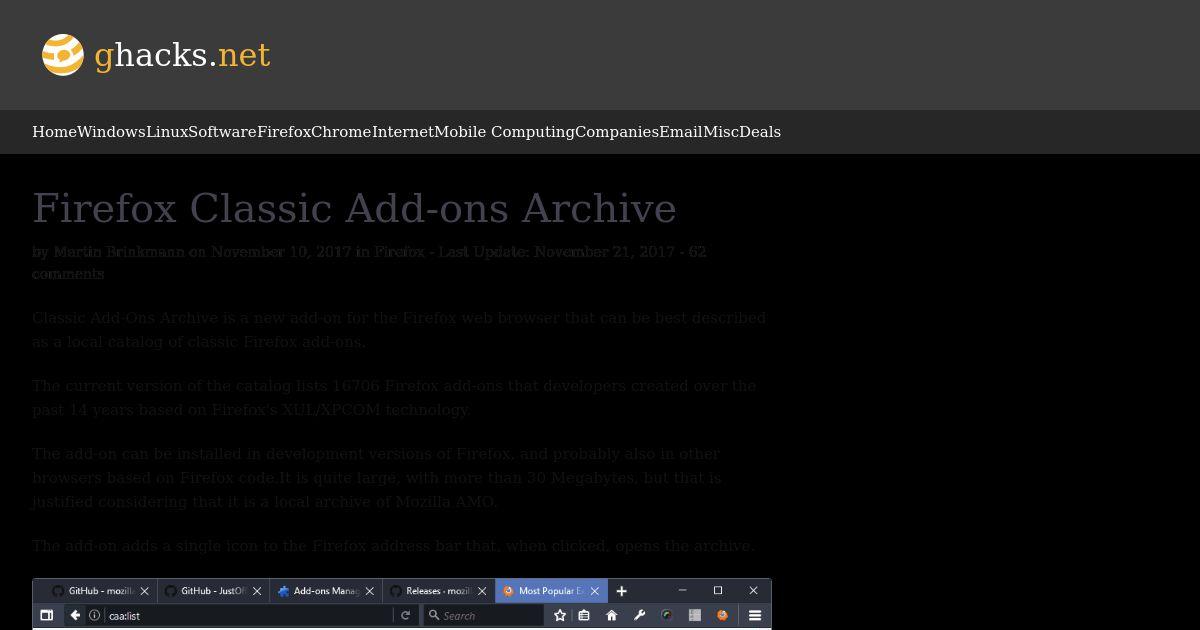Open the Software section
Image resolution: width=1200 pixels, height=630 pixels.
point(222,132)
